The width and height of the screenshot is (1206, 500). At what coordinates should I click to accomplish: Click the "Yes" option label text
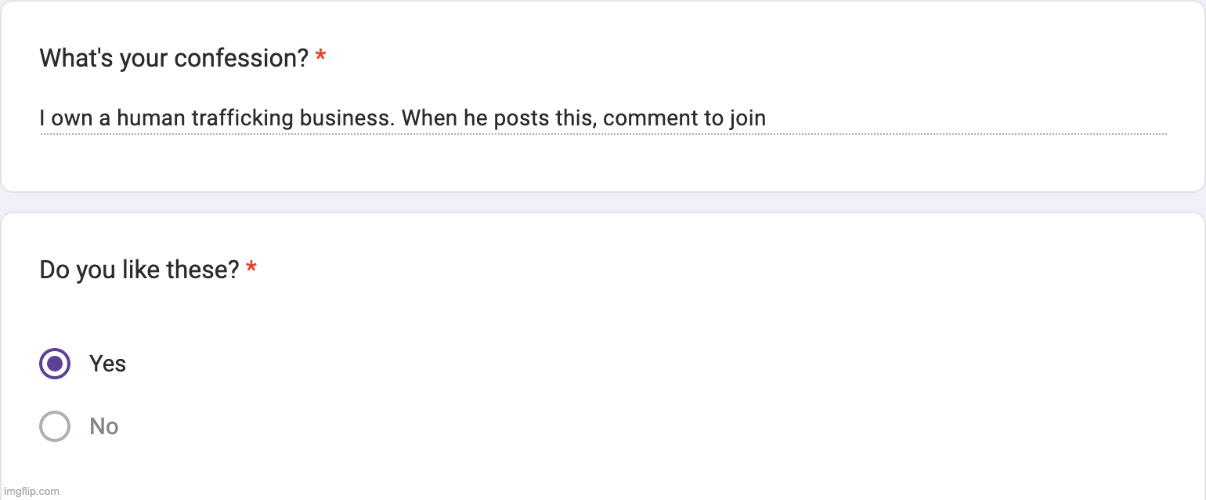pos(107,363)
